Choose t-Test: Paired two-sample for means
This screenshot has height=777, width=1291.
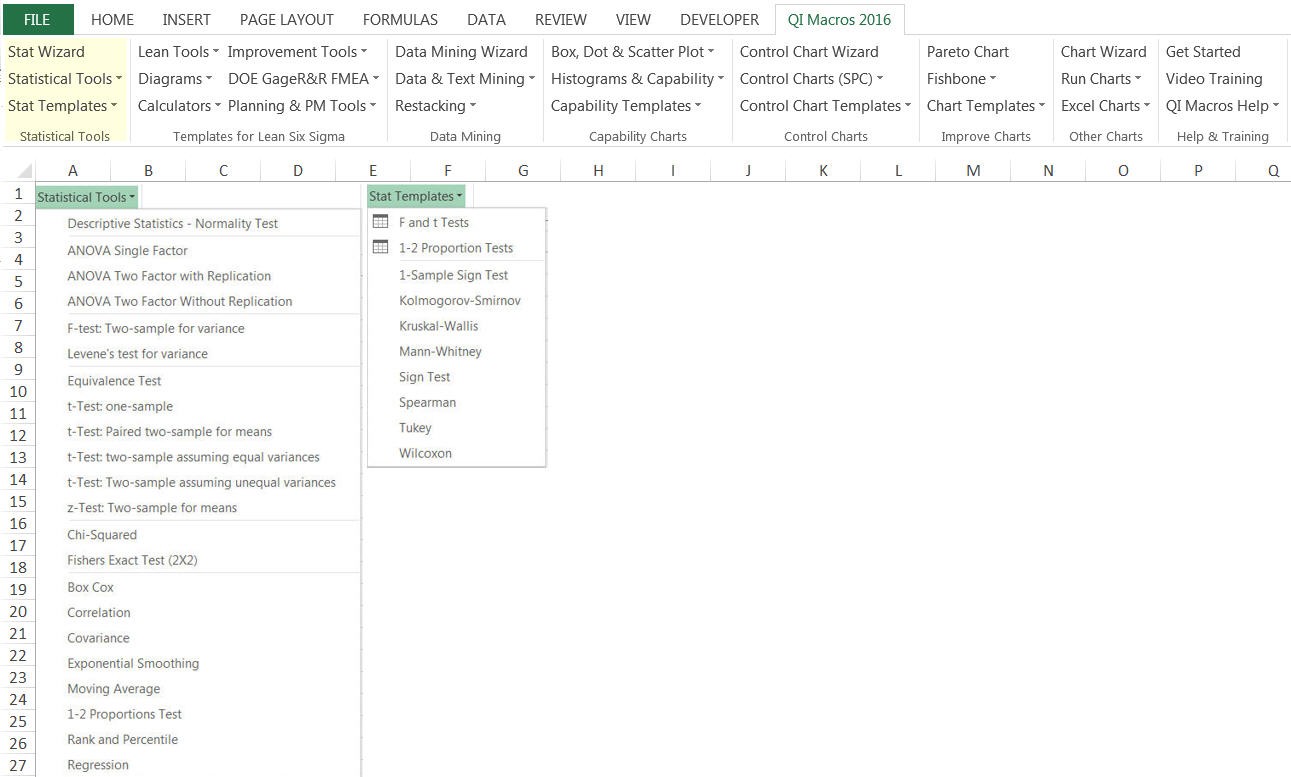coord(169,432)
